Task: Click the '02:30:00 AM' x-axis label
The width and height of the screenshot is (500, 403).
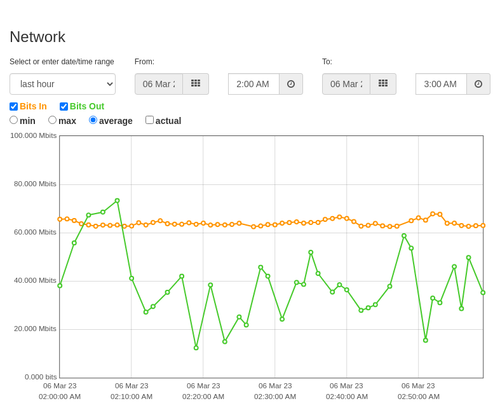Action: tap(275, 397)
